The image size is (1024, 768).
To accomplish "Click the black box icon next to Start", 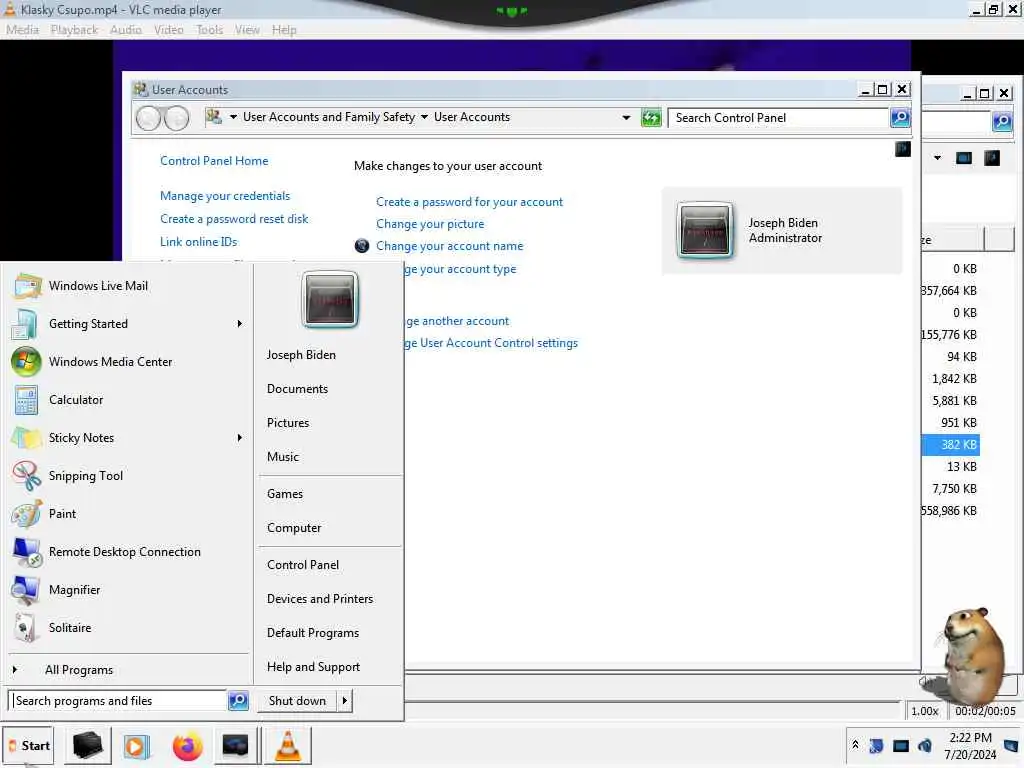I will (x=88, y=746).
